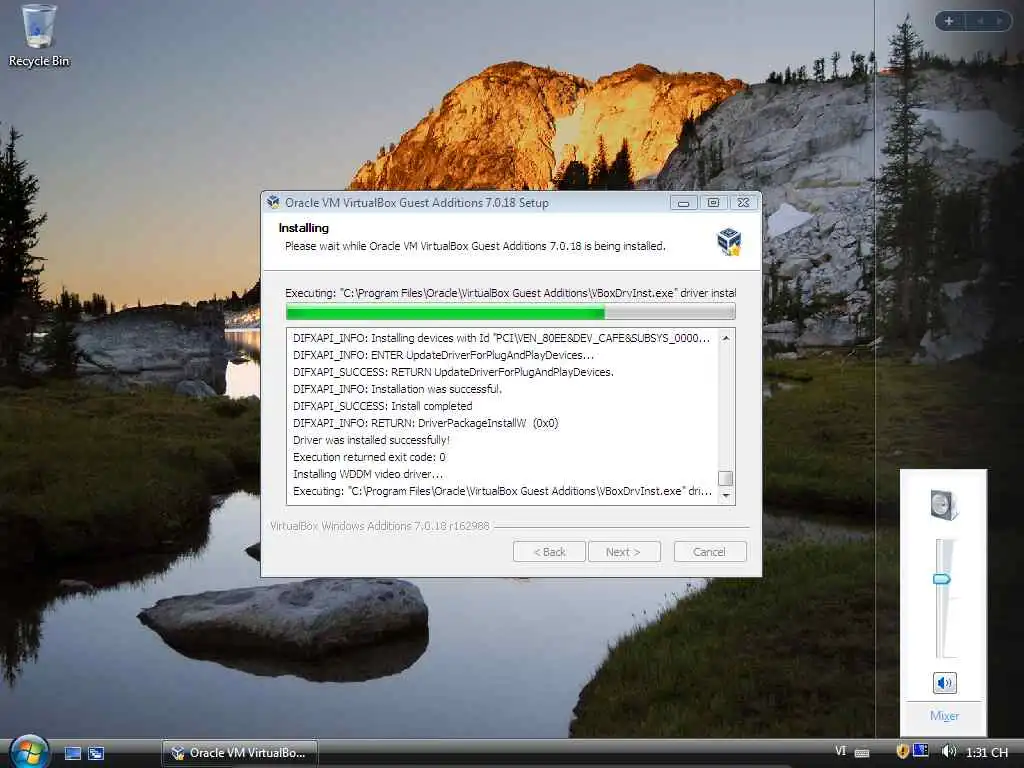Click the disabled Next button
Image resolution: width=1024 pixels, height=768 pixels.
coord(624,552)
